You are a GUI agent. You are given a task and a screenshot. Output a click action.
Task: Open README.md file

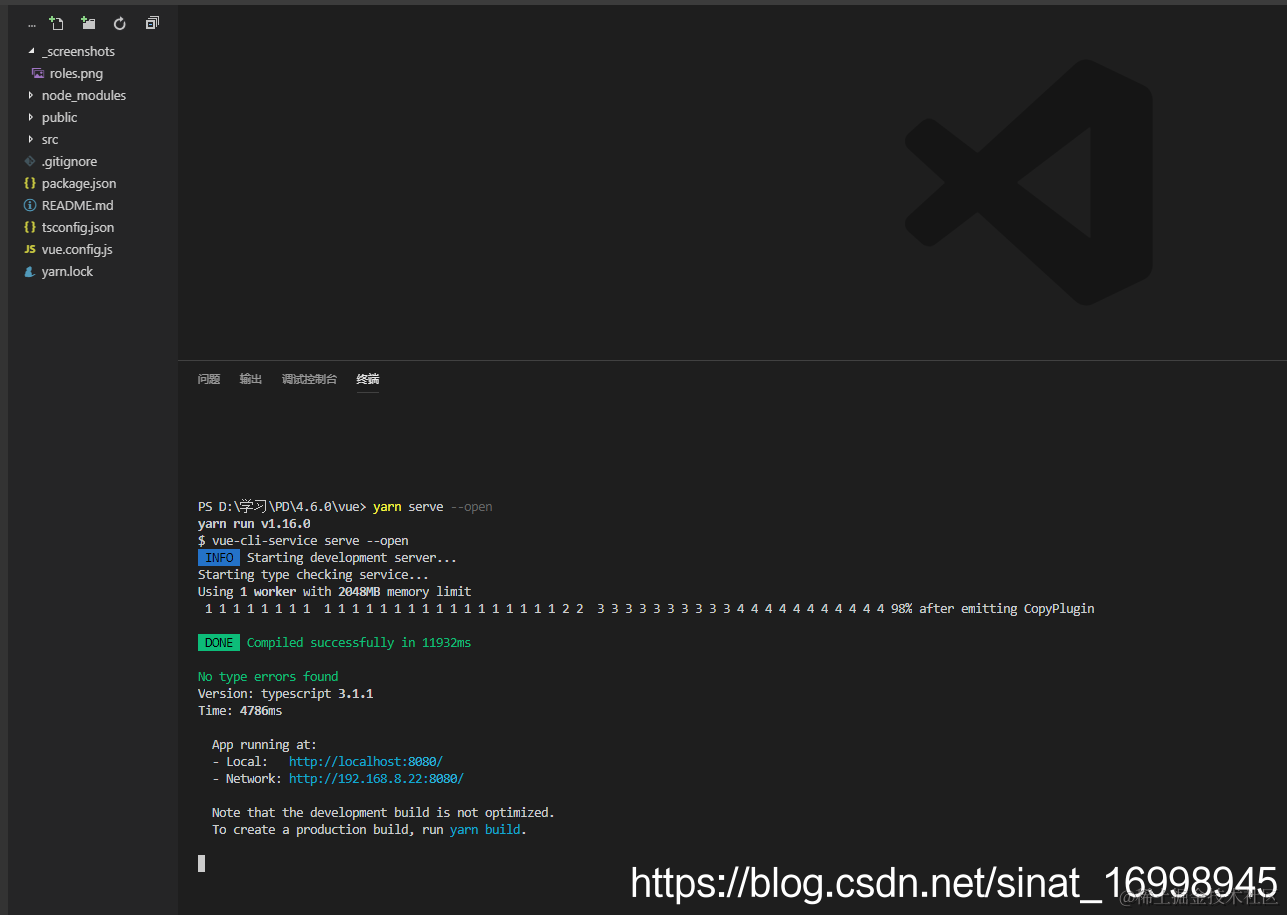pos(77,205)
